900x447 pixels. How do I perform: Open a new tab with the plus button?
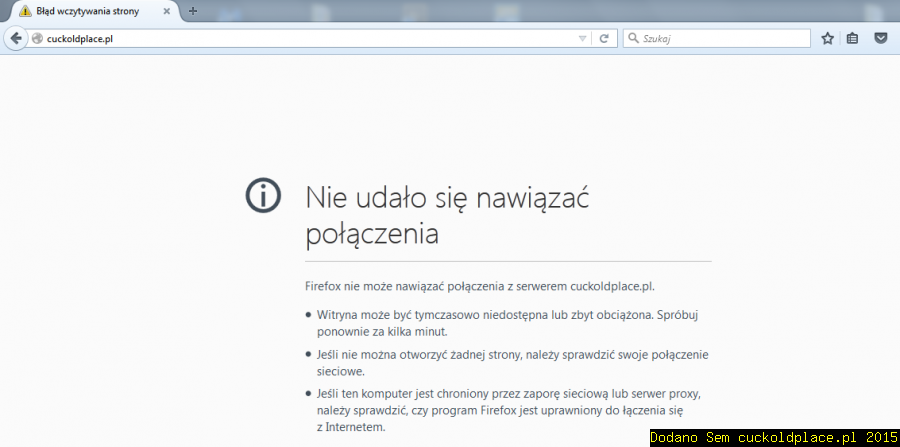(193, 11)
